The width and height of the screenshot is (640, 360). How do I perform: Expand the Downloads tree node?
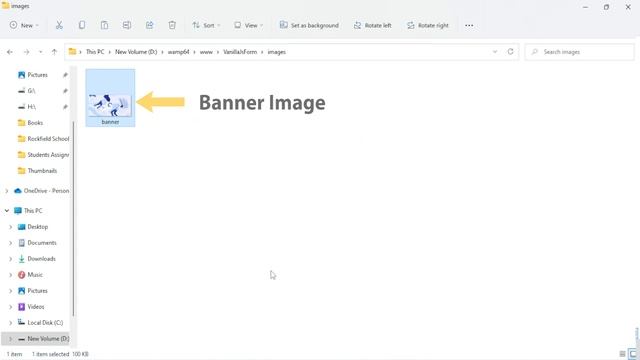point(11,258)
